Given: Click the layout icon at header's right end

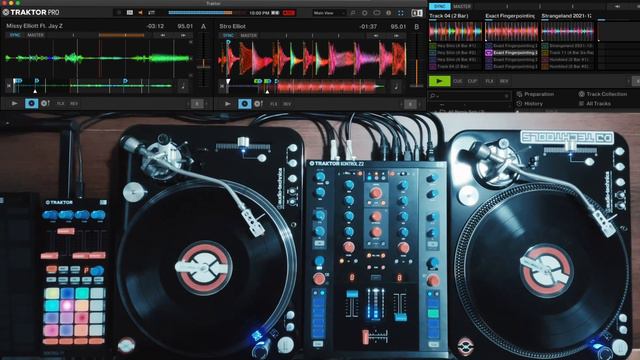Looking at the screenshot, I should 417,13.
